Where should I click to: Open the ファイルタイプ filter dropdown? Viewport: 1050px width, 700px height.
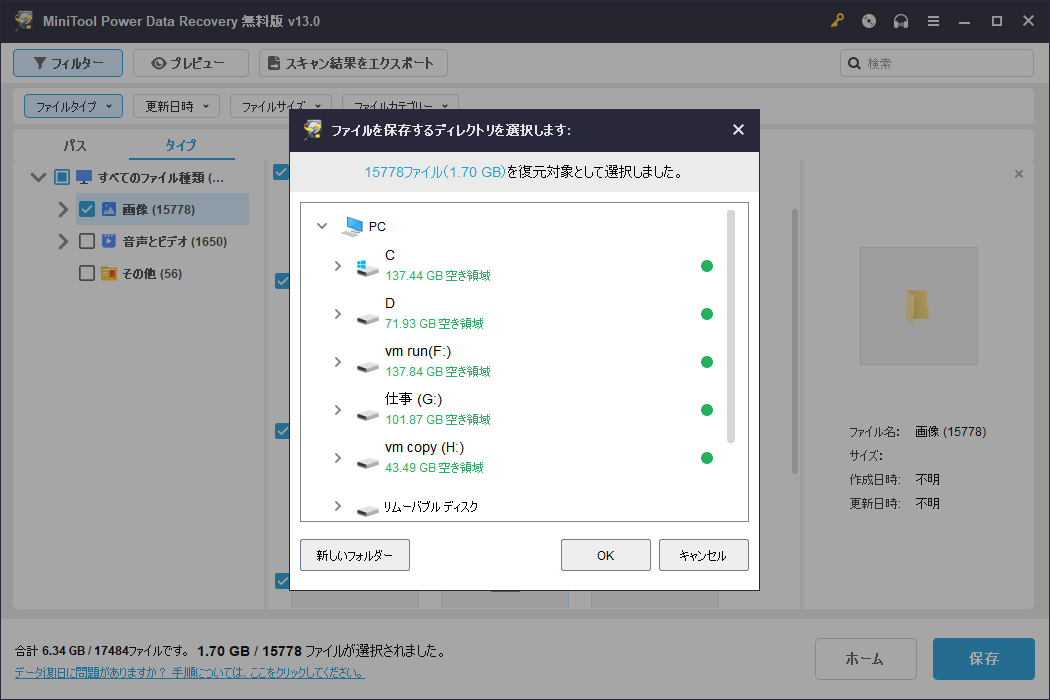pos(73,106)
